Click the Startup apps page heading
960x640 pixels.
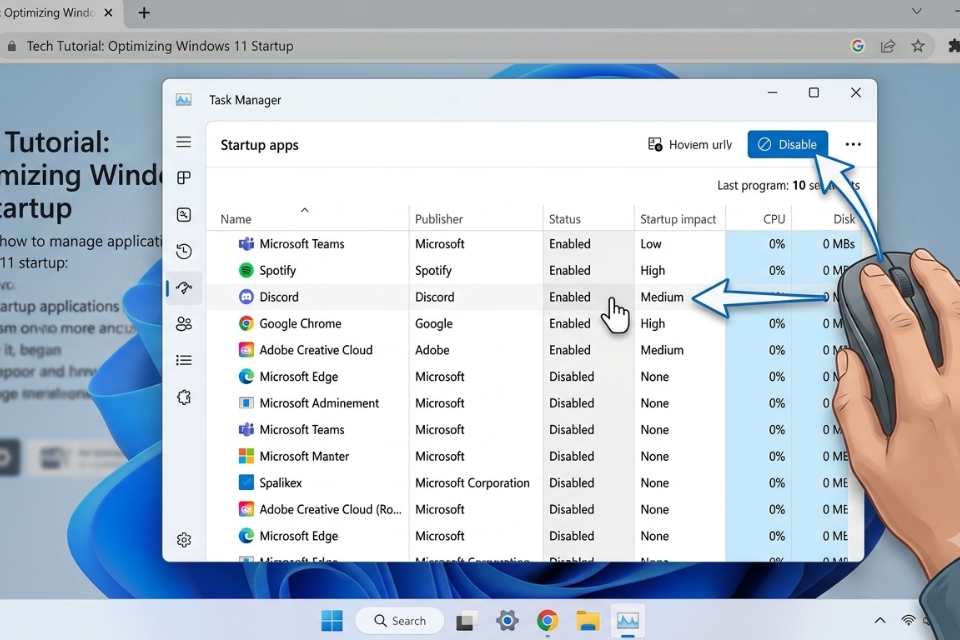pos(260,145)
